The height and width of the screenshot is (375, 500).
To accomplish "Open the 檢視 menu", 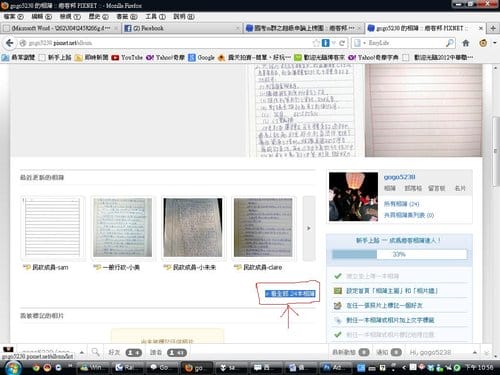I will 70,17.
